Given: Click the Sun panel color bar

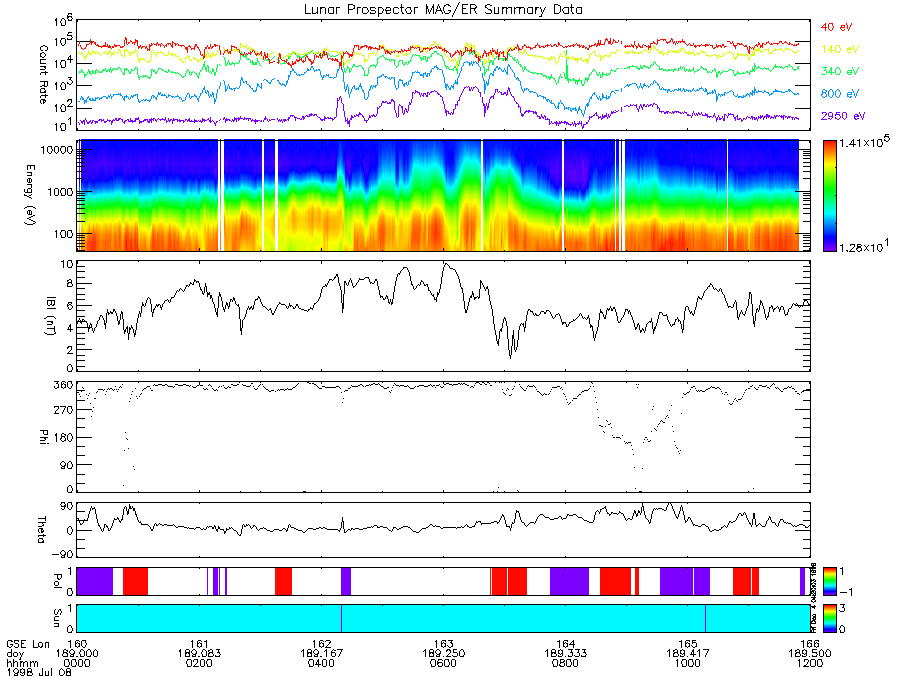Looking at the screenshot, I should 829,619.
